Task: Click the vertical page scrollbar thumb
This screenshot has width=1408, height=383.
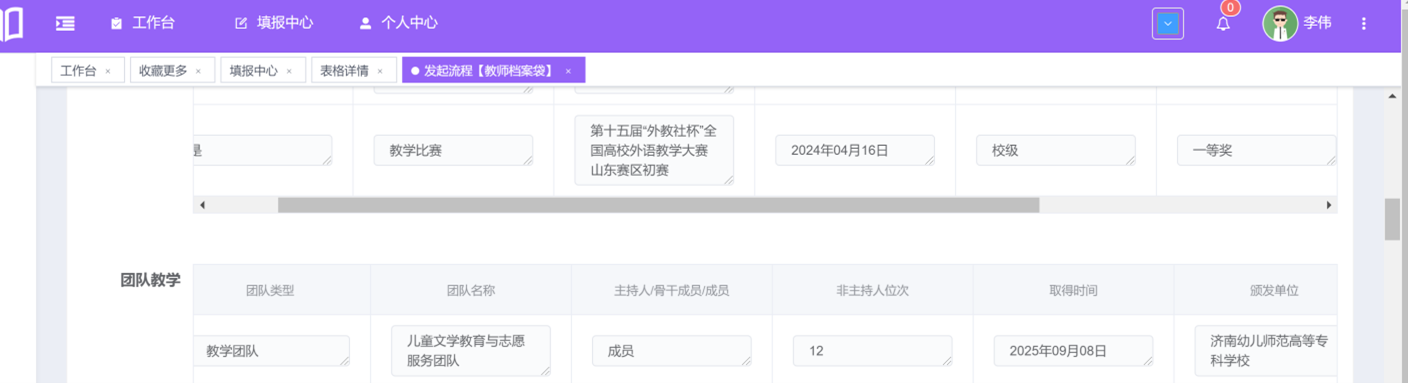Action: (1392, 219)
